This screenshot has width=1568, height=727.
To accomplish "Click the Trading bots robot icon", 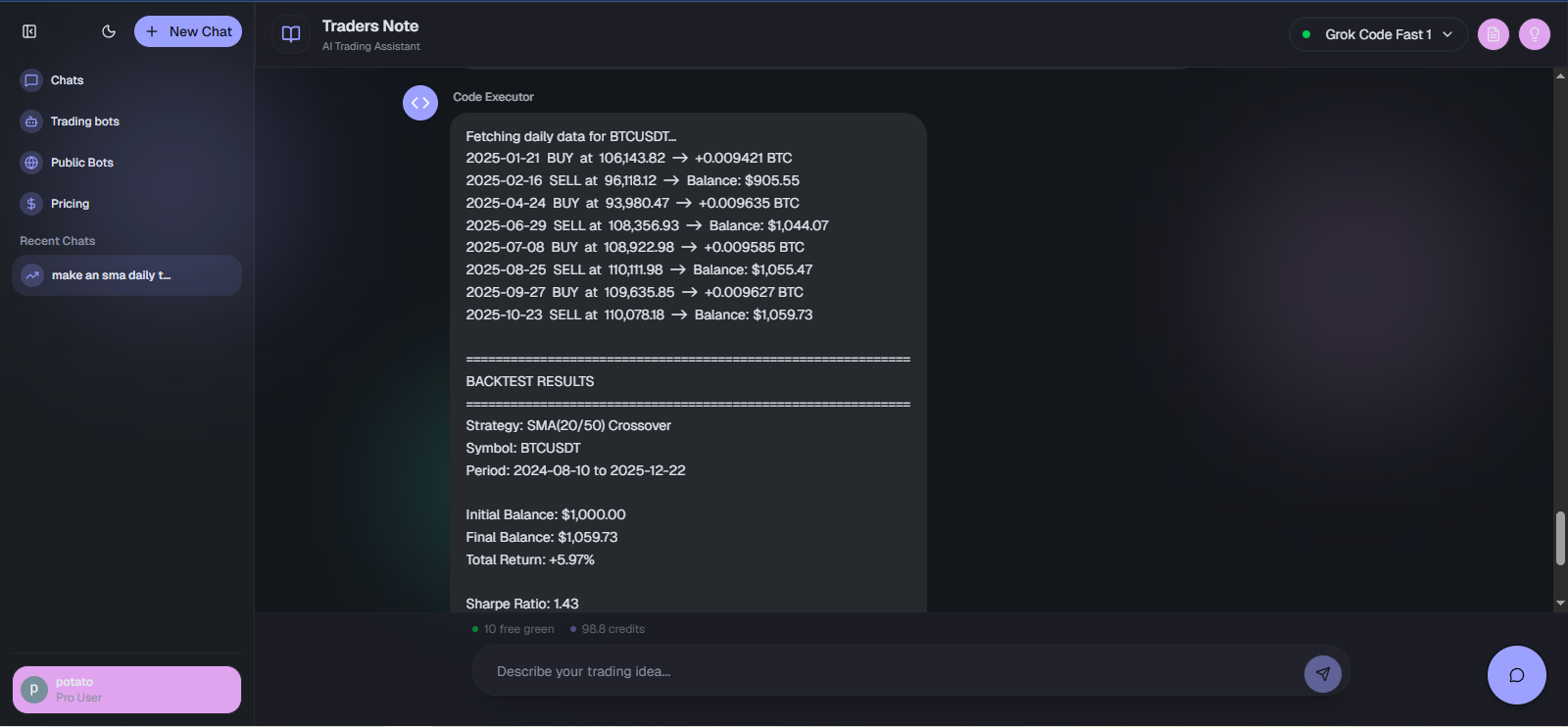I will point(31,121).
